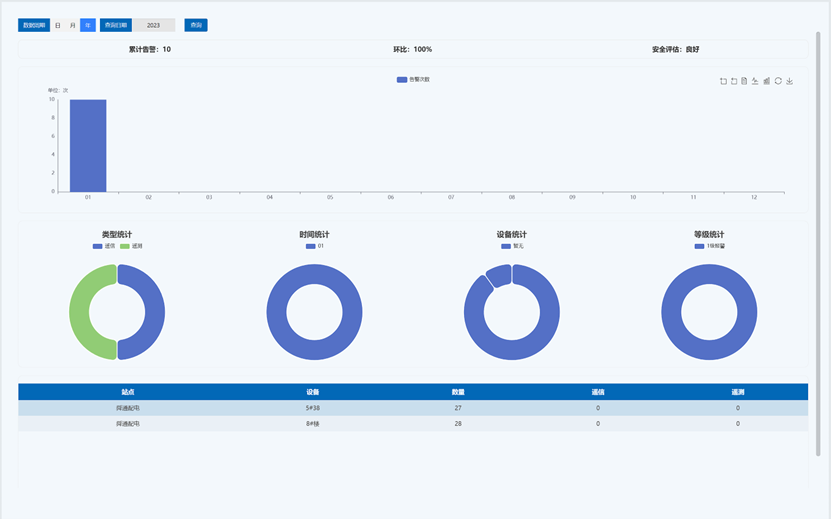
Task: Select the 月 (month) period option
Action: [x=73, y=25]
